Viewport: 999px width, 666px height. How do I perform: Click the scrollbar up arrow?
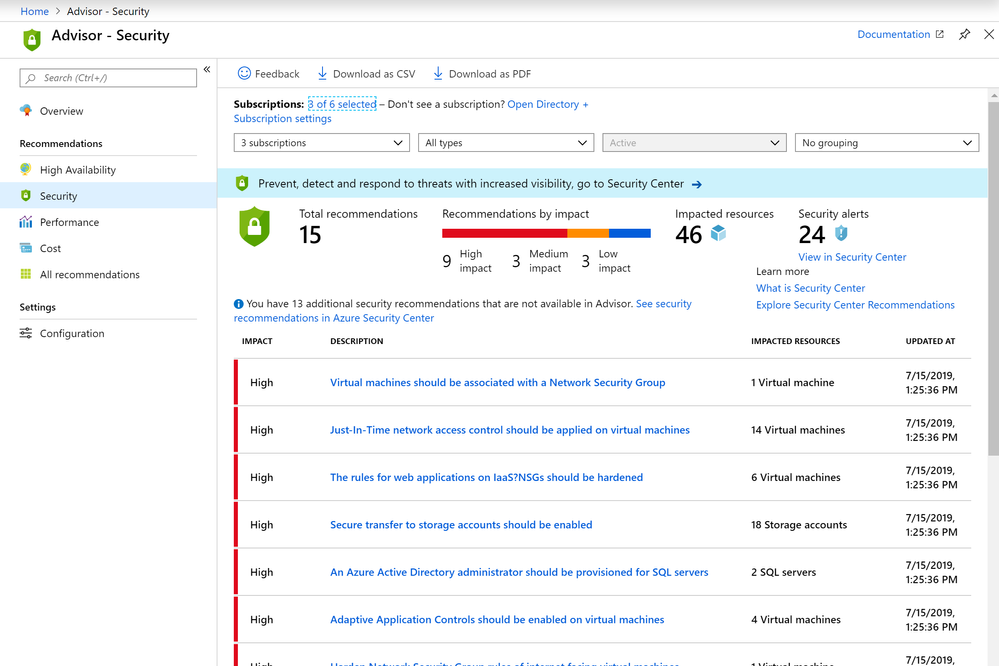(993, 96)
